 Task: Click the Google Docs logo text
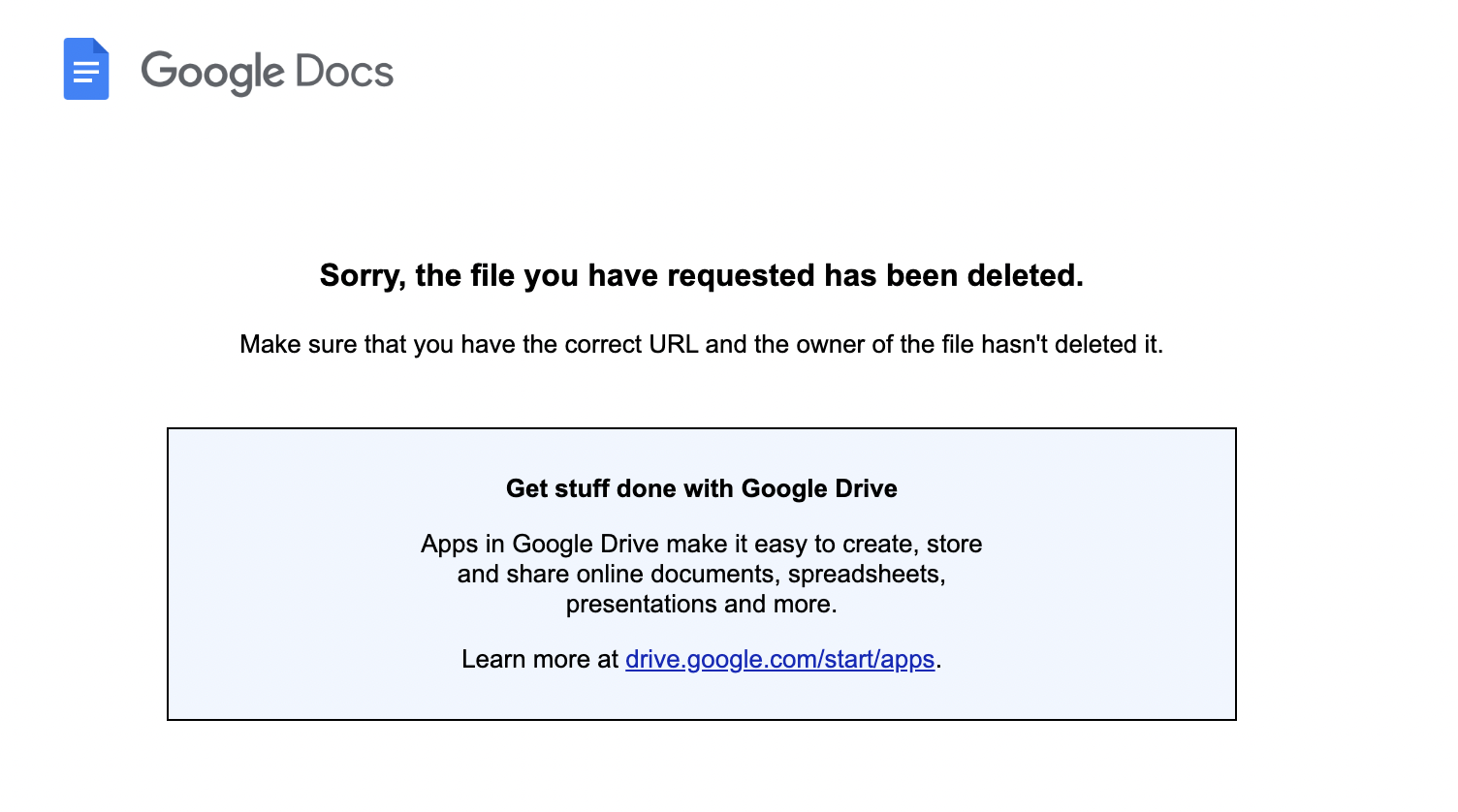(267, 72)
